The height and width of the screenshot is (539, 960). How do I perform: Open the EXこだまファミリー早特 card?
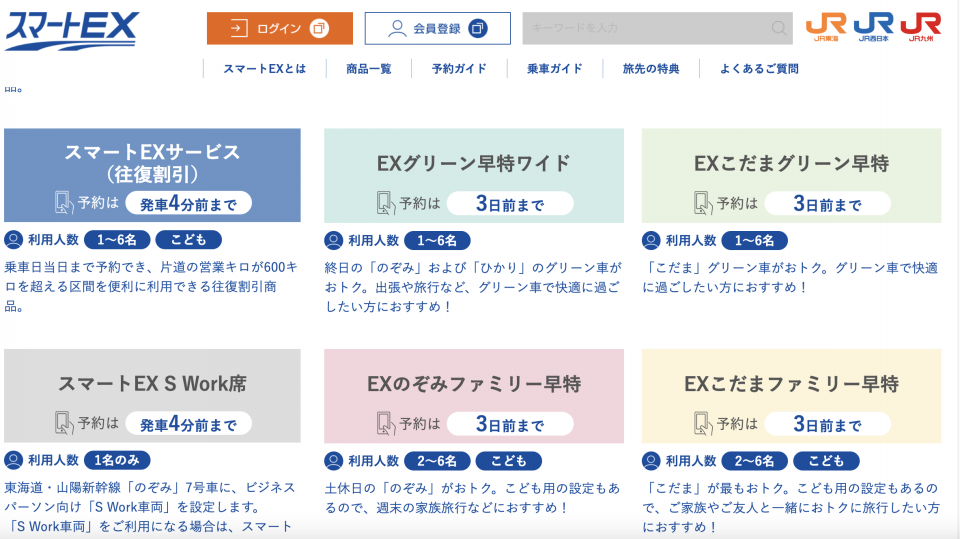click(x=792, y=396)
